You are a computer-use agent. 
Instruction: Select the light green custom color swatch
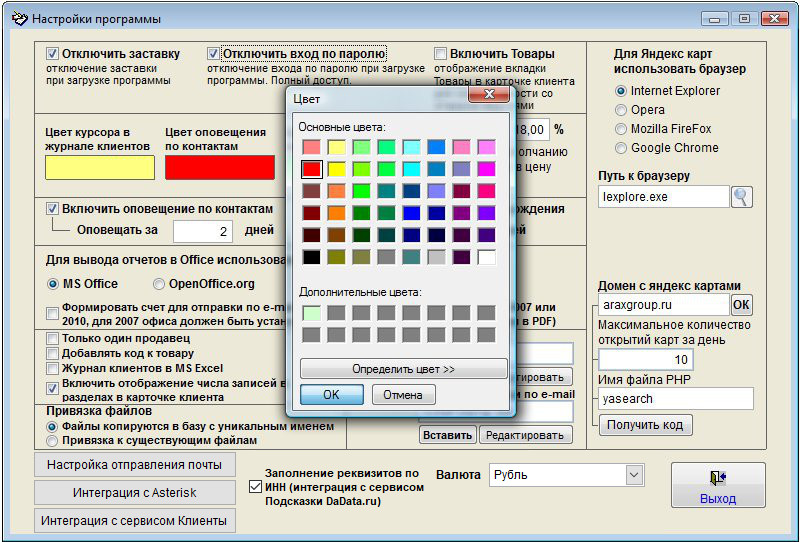(x=311, y=313)
